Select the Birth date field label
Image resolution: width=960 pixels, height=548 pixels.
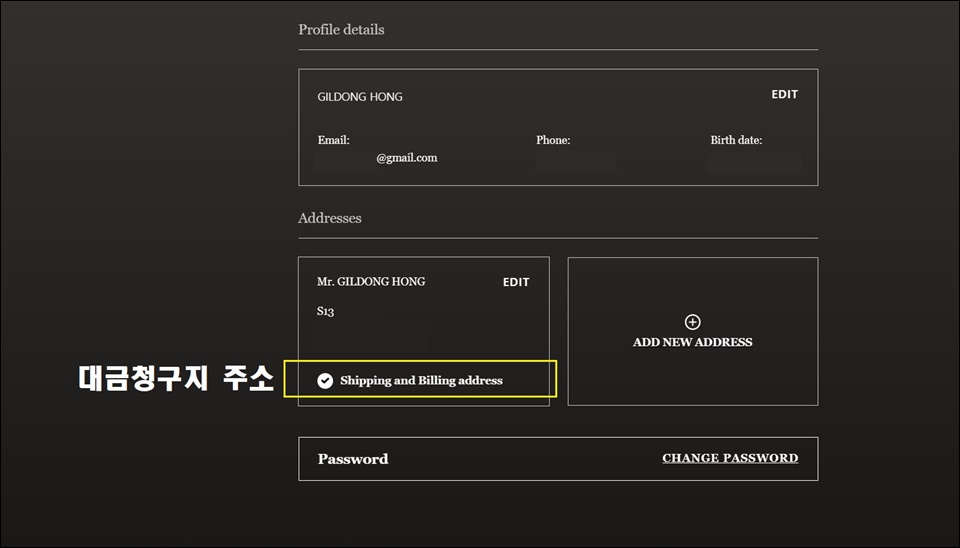click(736, 140)
